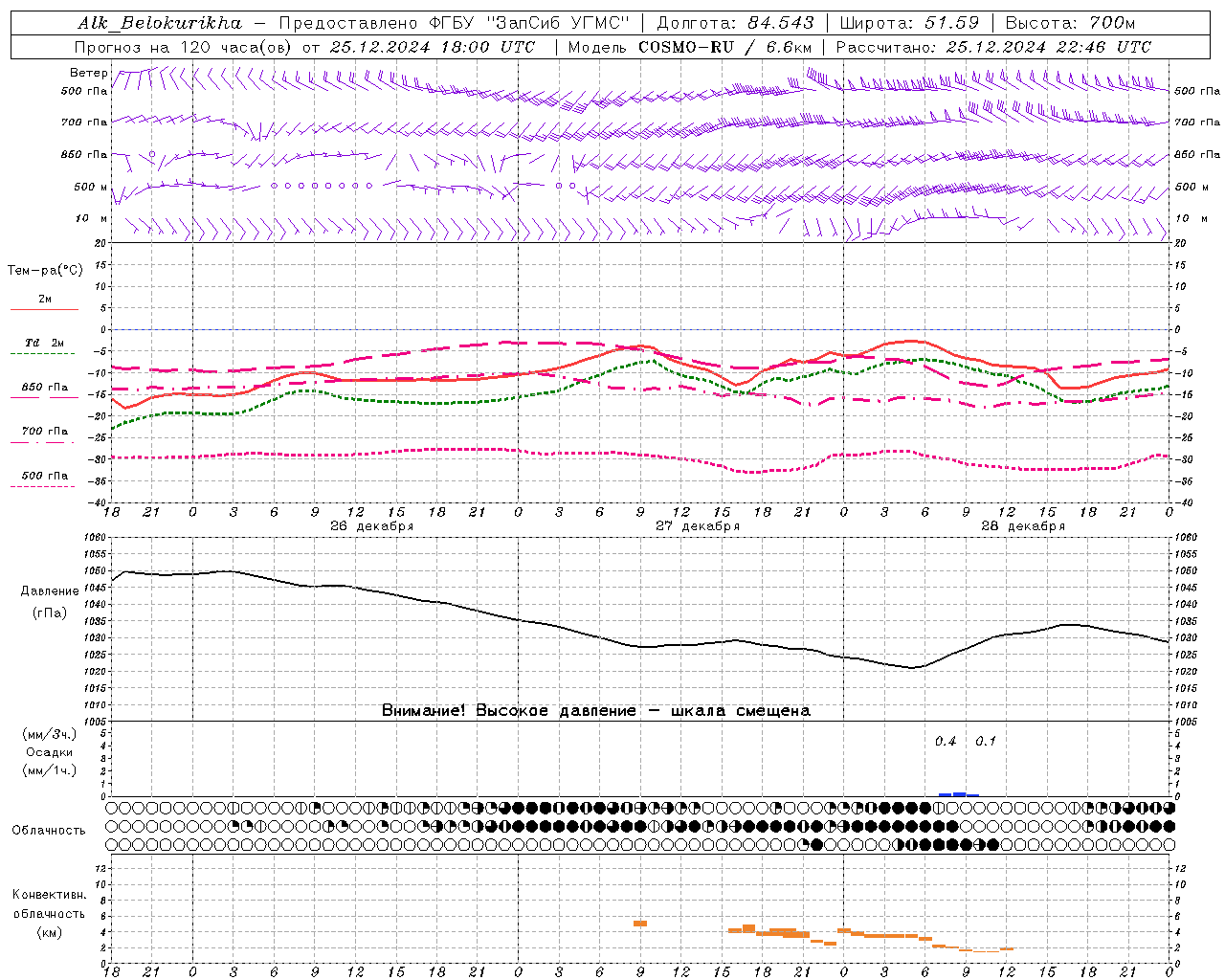The width and height of the screenshot is (1225, 980).
Task: Click 'Рассчитано: 25.12.2024 22:46 UTC' text
Action: pyautogui.click(x=993, y=47)
